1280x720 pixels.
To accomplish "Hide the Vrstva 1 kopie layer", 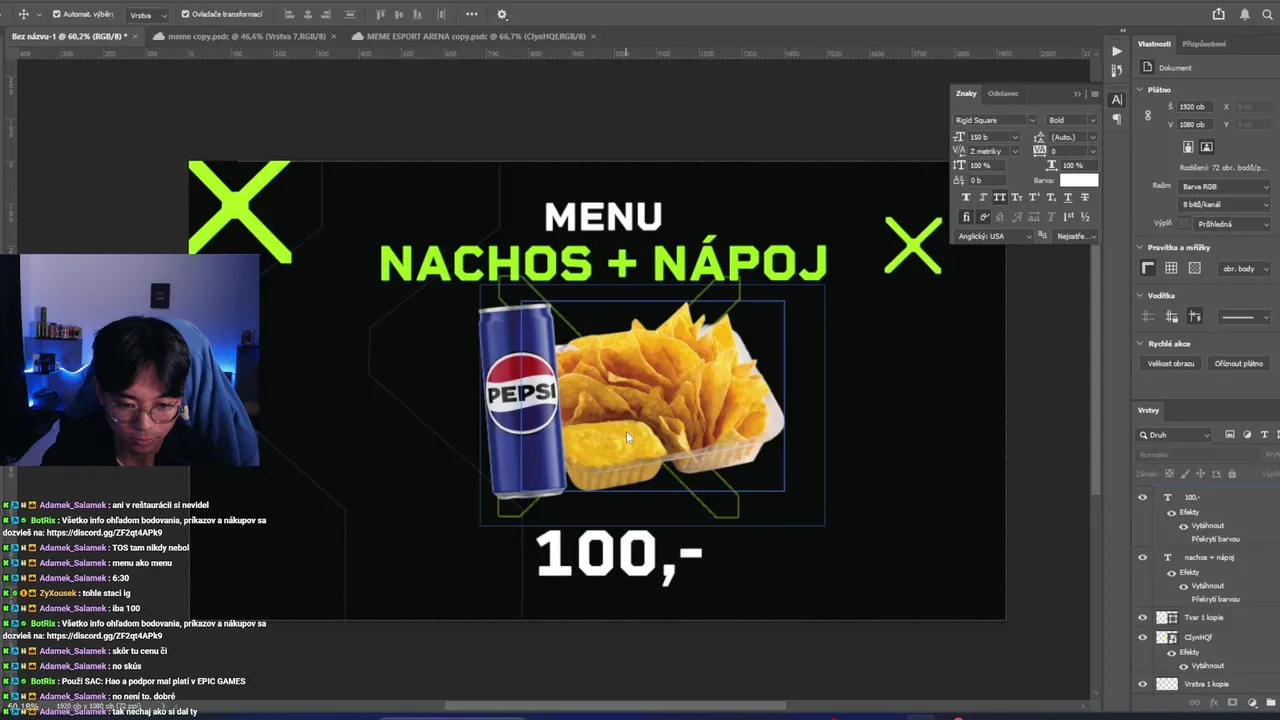I will click(x=1143, y=684).
